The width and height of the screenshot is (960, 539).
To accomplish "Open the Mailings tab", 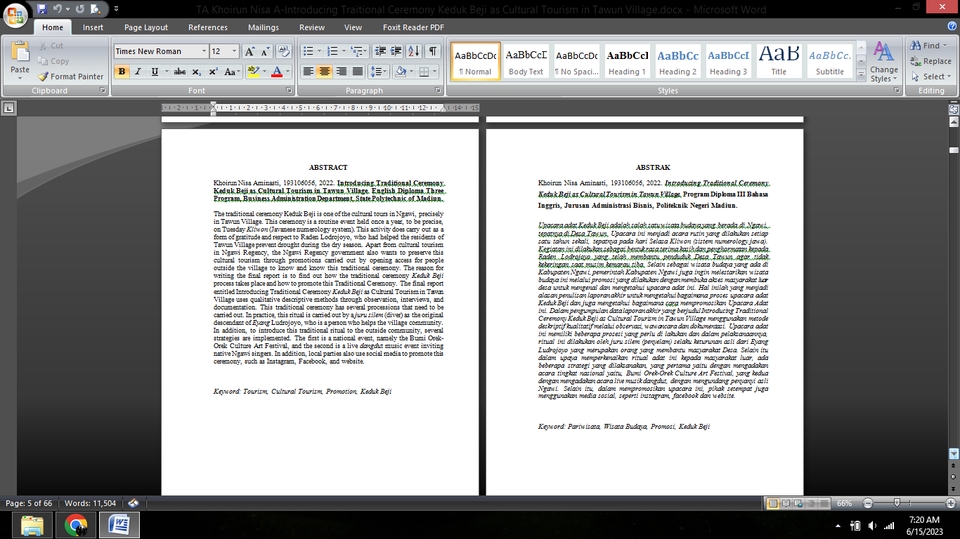I will [263, 28].
